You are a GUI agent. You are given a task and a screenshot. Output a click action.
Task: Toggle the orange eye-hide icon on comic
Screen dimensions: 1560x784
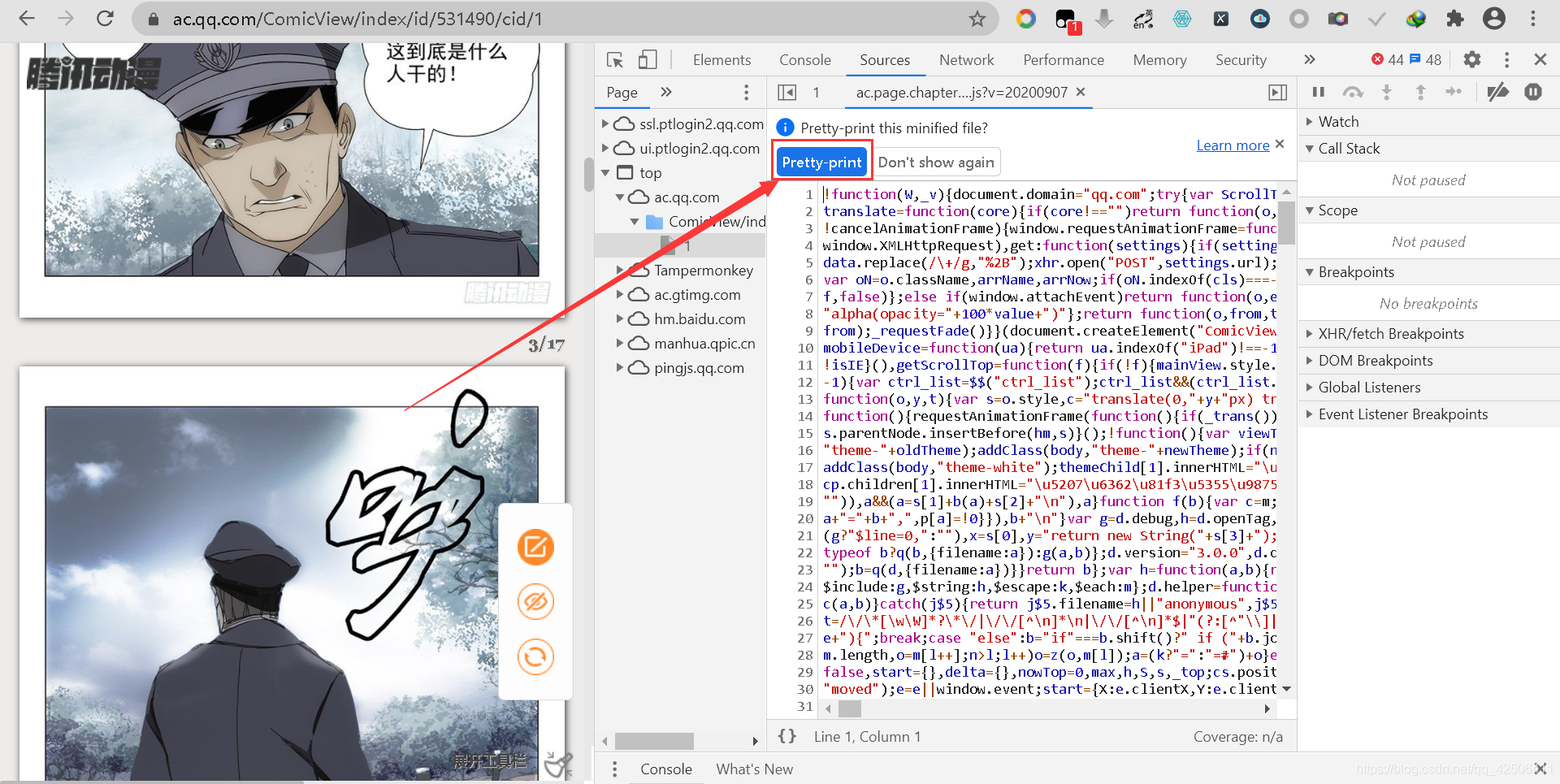tap(535, 602)
